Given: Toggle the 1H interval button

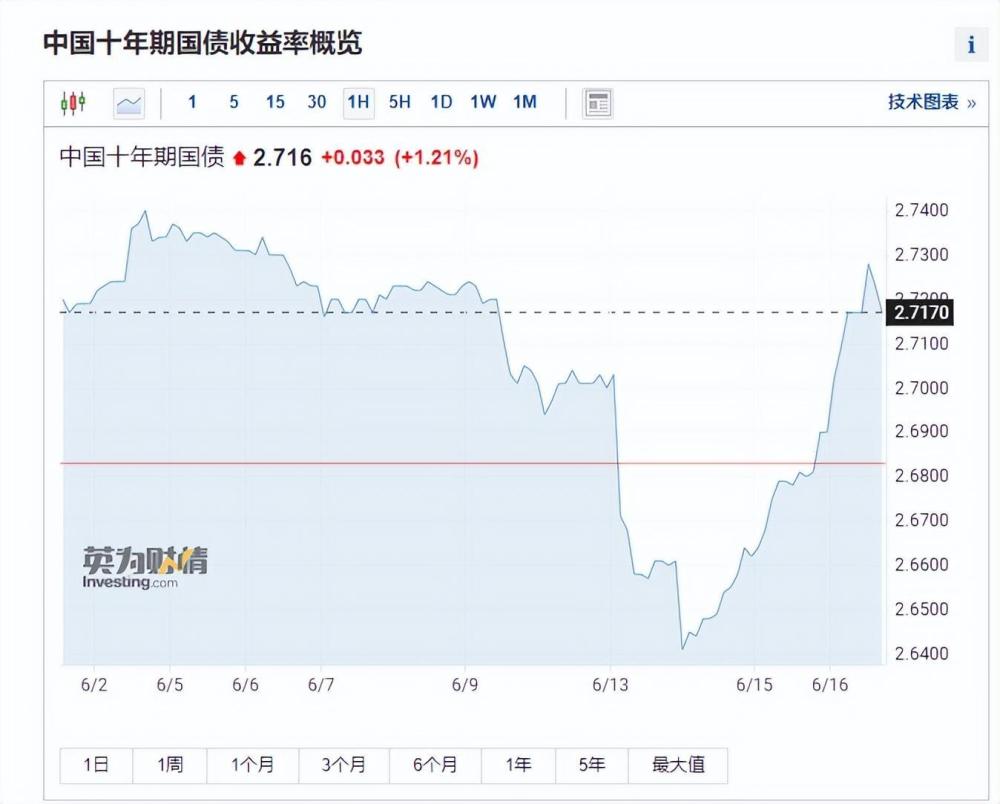Looking at the screenshot, I should (x=358, y=102).
